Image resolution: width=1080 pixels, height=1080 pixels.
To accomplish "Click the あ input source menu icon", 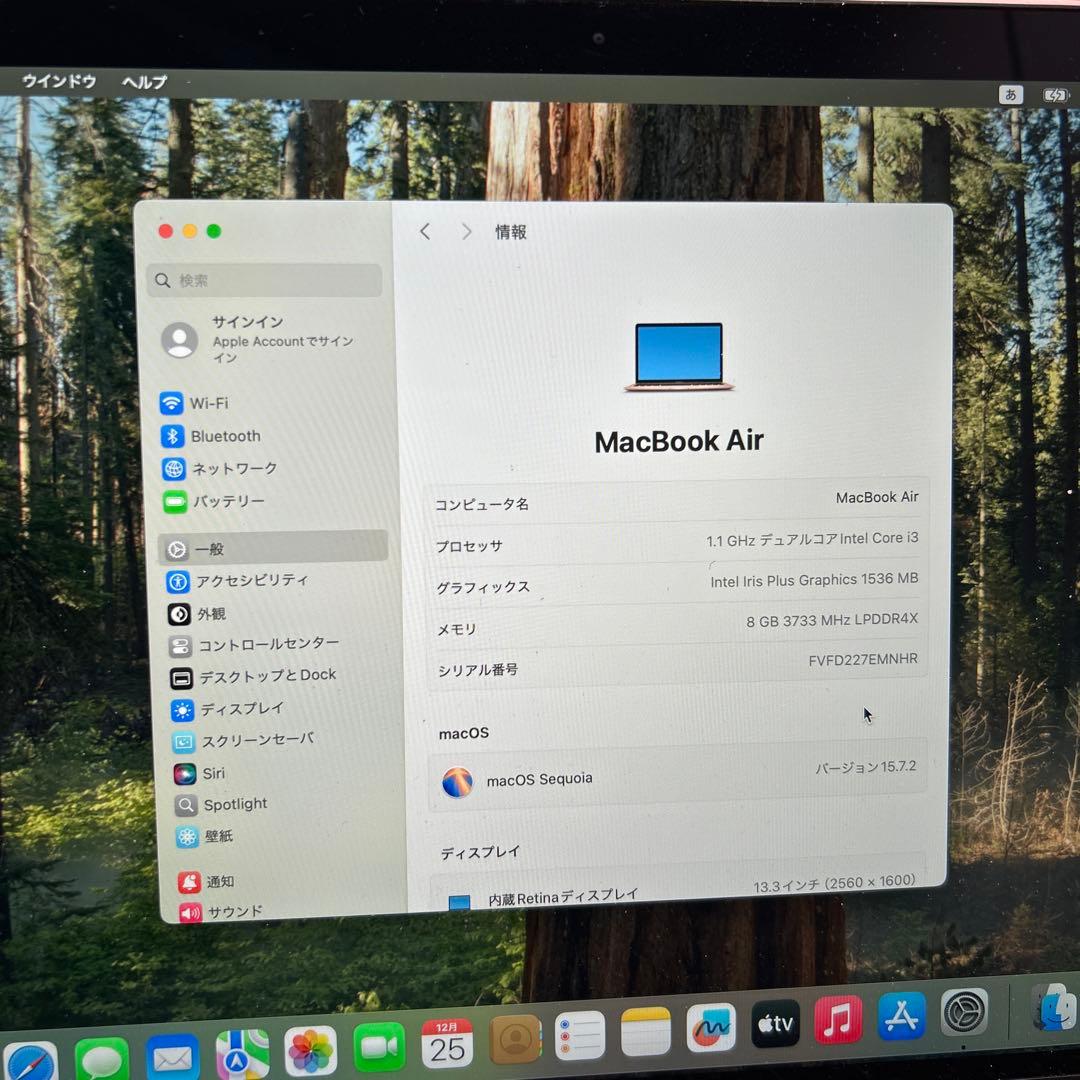I will coord(1010,94).
